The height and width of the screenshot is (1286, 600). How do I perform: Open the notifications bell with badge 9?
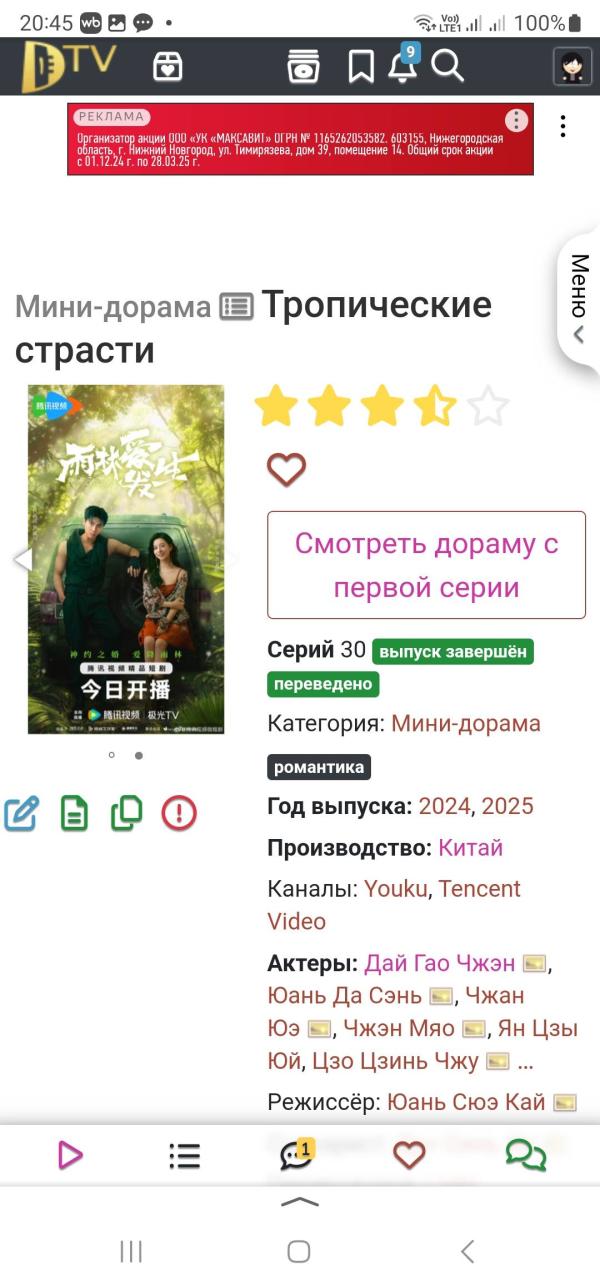tap(403, 65)
